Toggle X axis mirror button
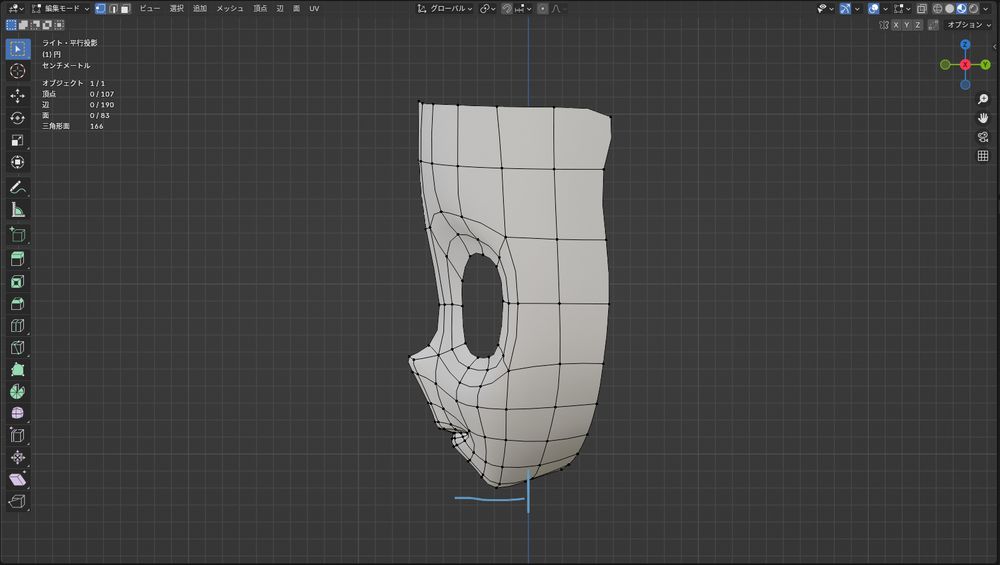The image size is (1000, 565). coord(896,24)
